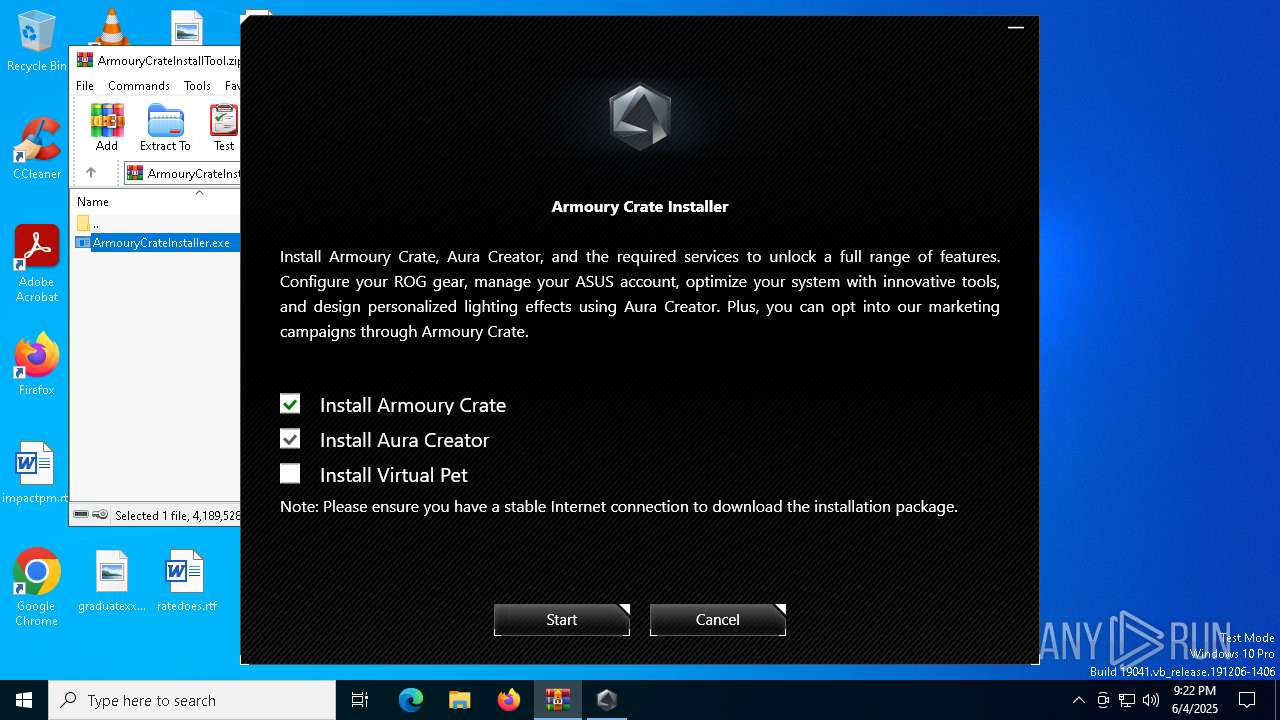Screen dimensions: 1280x720
Task: Click the Armoury Crate logo emblem
Action: tap(640, 117)
